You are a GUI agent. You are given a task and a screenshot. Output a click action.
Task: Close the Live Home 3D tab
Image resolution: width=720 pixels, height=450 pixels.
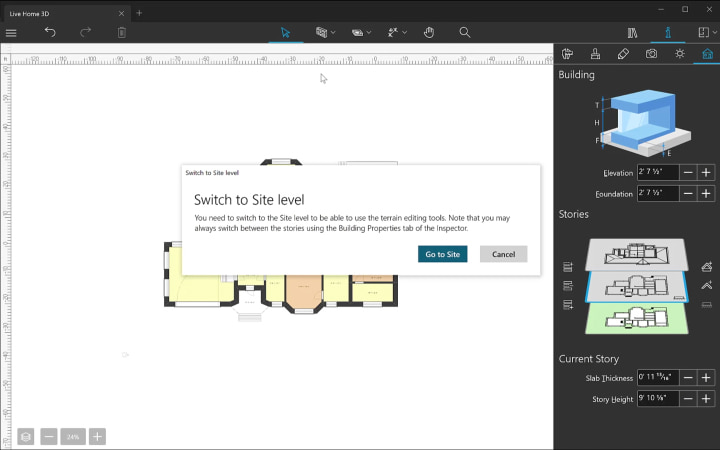pyautogui.click(x=121, y=13)
